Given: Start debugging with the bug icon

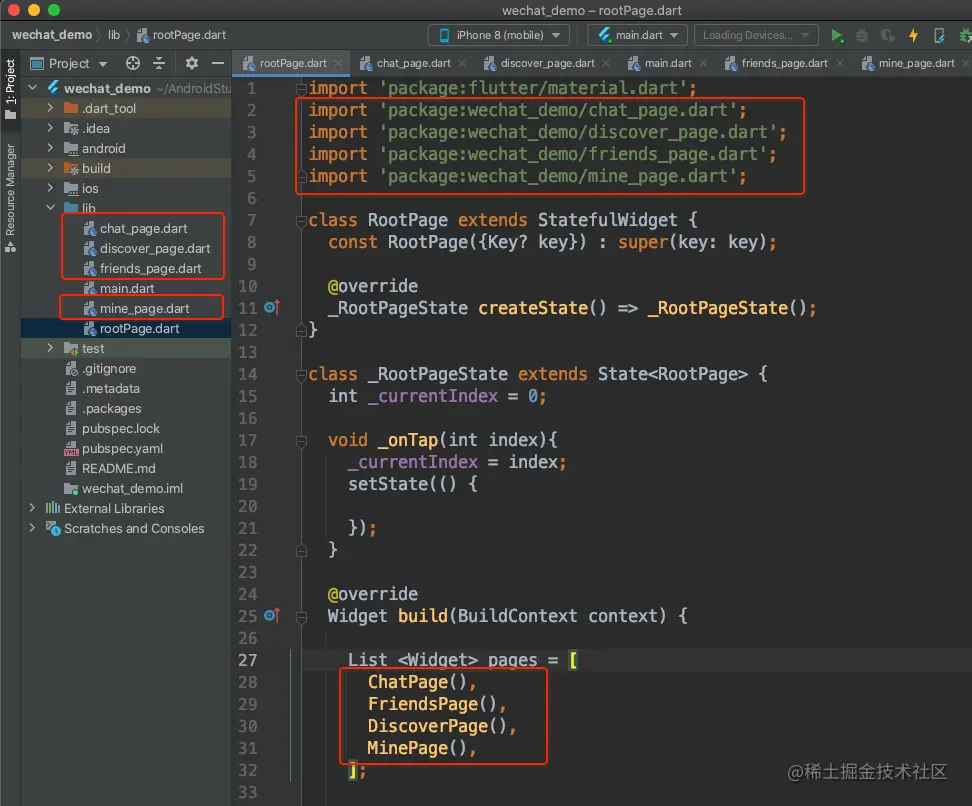Looking at the screenshot, I should (862, 35).
